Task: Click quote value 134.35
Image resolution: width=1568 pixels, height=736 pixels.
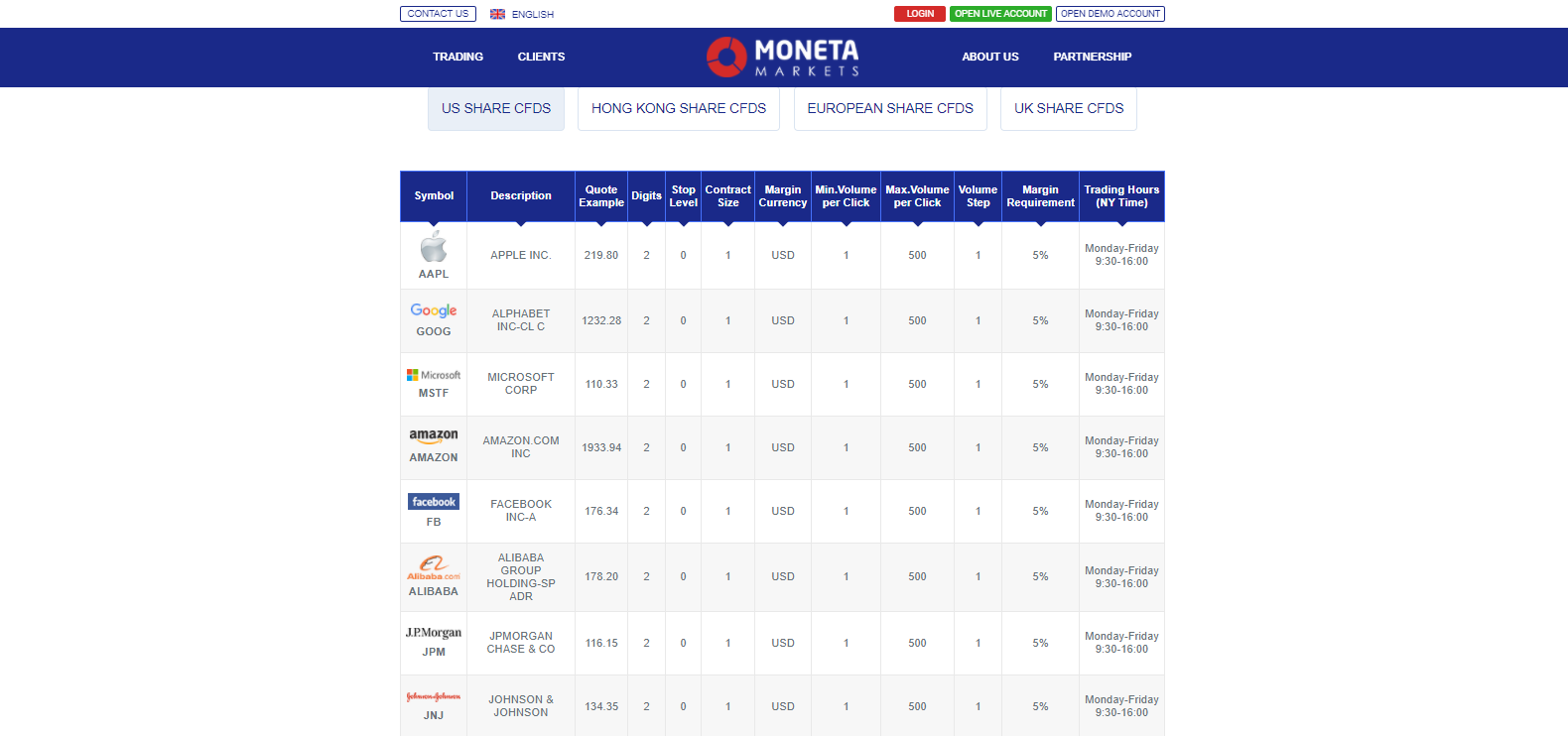Action: coord(601,706)
